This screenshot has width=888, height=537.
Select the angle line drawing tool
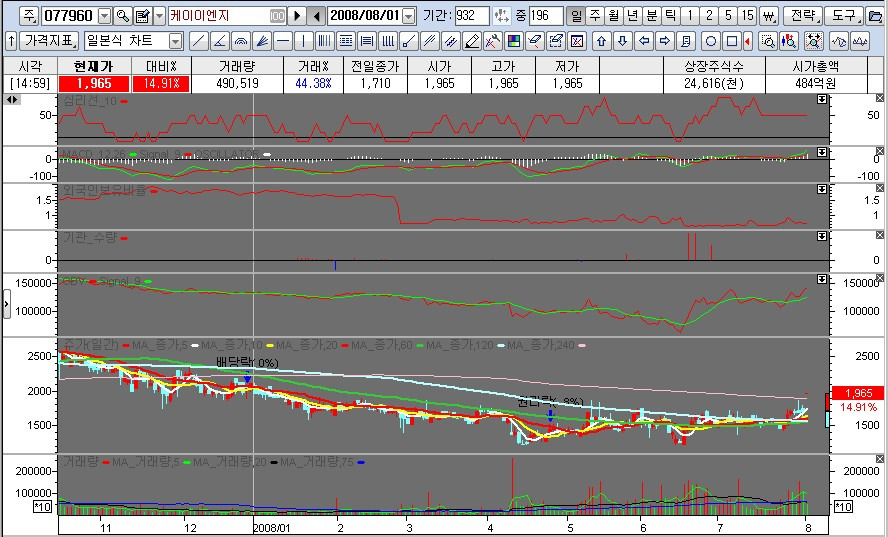click(220, 41)
